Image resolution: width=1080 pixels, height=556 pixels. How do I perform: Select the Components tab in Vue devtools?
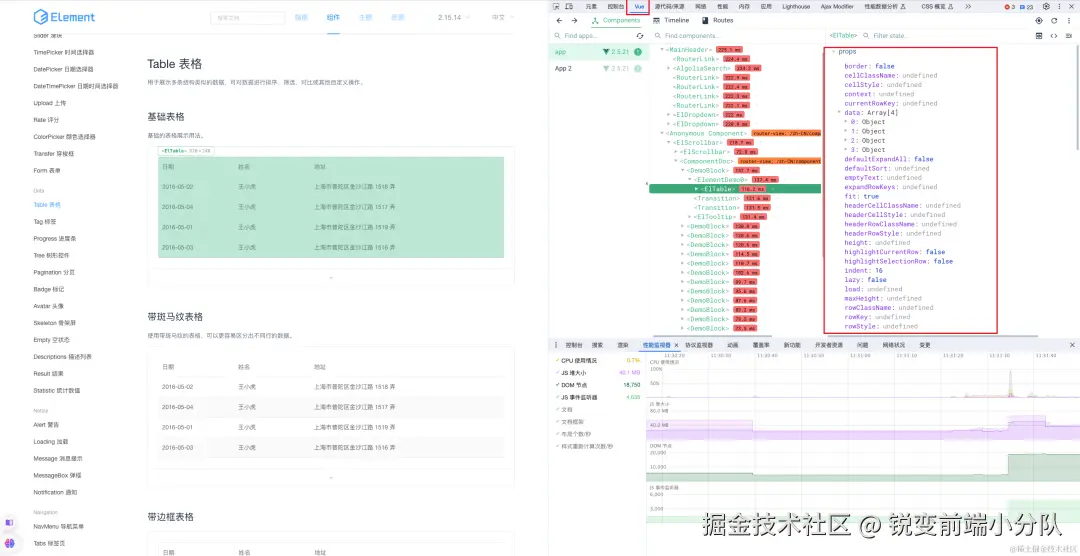(x=616, y=21)
